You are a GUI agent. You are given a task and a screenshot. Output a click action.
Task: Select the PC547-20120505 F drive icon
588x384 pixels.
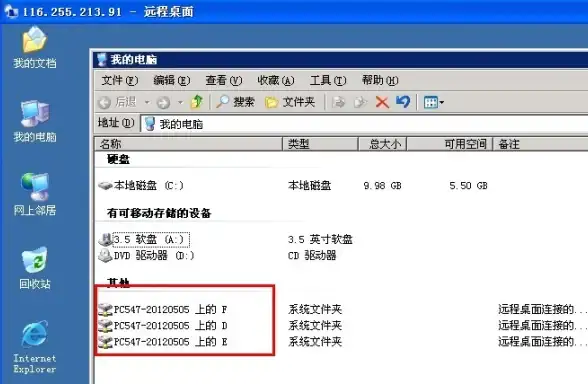pos(105,309)
